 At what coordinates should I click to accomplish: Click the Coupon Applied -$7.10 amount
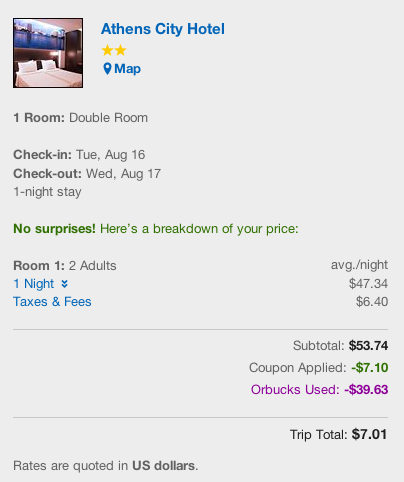[370, 368]
